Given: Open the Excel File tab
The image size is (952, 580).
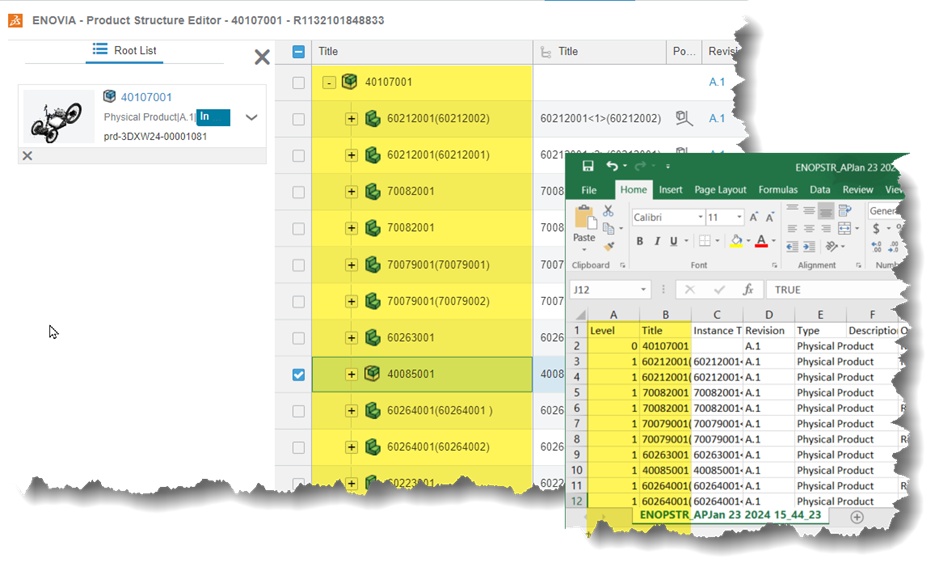Looking at the screenshot, I should (589, 190).
